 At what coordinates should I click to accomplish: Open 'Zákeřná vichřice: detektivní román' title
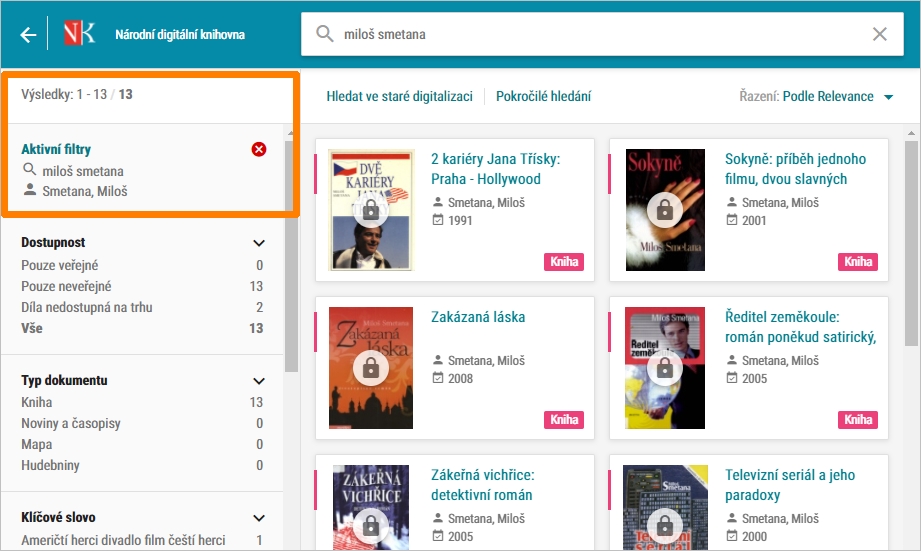point(483,485)
